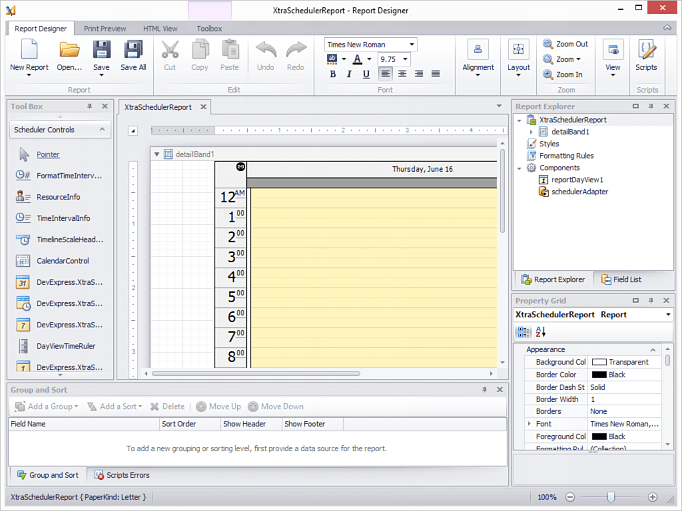Collapse the Scheduler Controls group
The image size is (682, 511).
[102, 130]
